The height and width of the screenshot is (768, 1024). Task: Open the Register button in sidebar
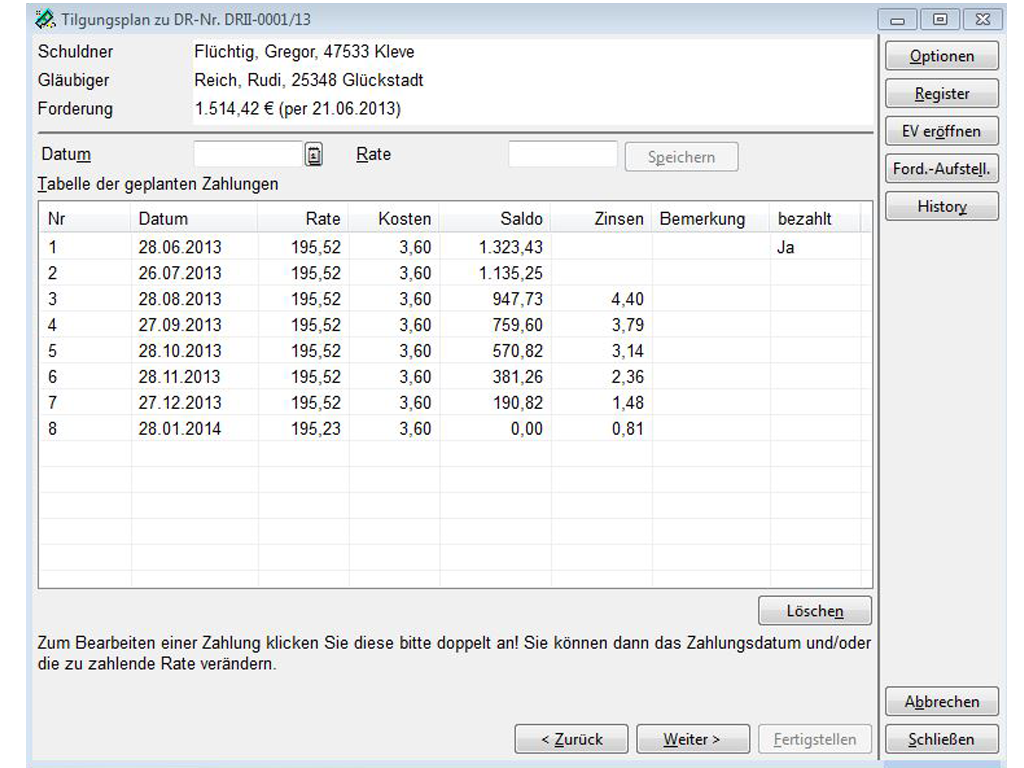[x=941, y=94]
